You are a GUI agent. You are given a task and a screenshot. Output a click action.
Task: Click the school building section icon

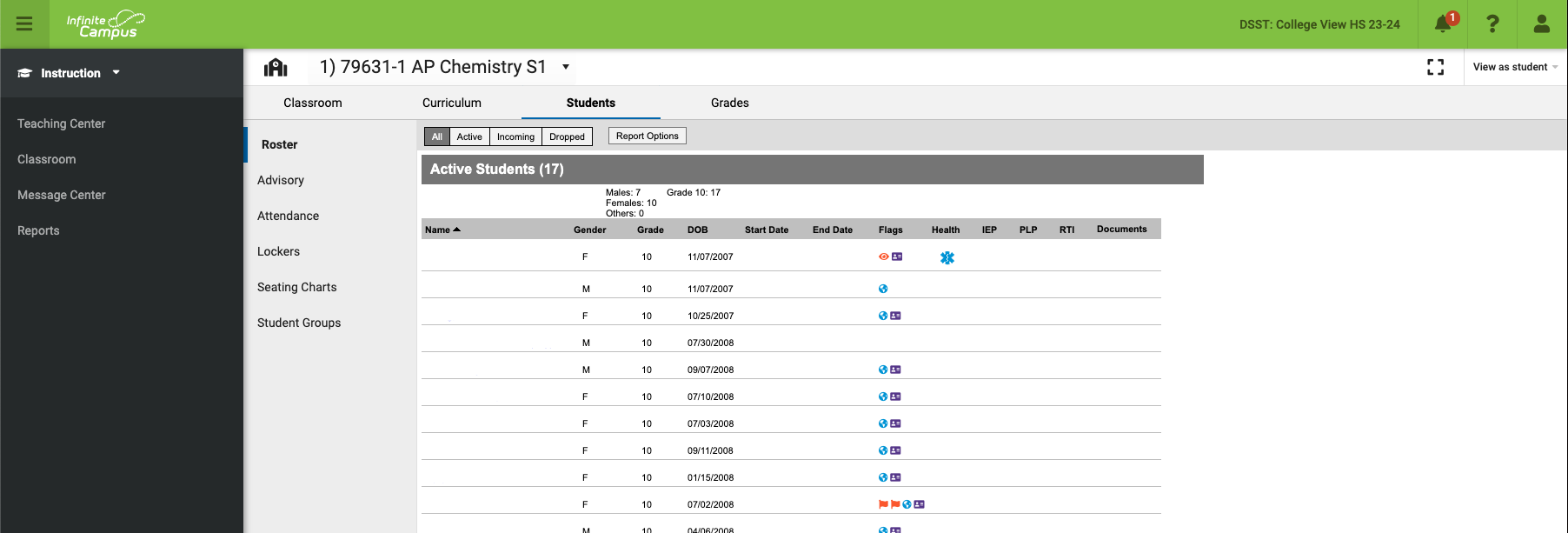(x=276, y=67)
